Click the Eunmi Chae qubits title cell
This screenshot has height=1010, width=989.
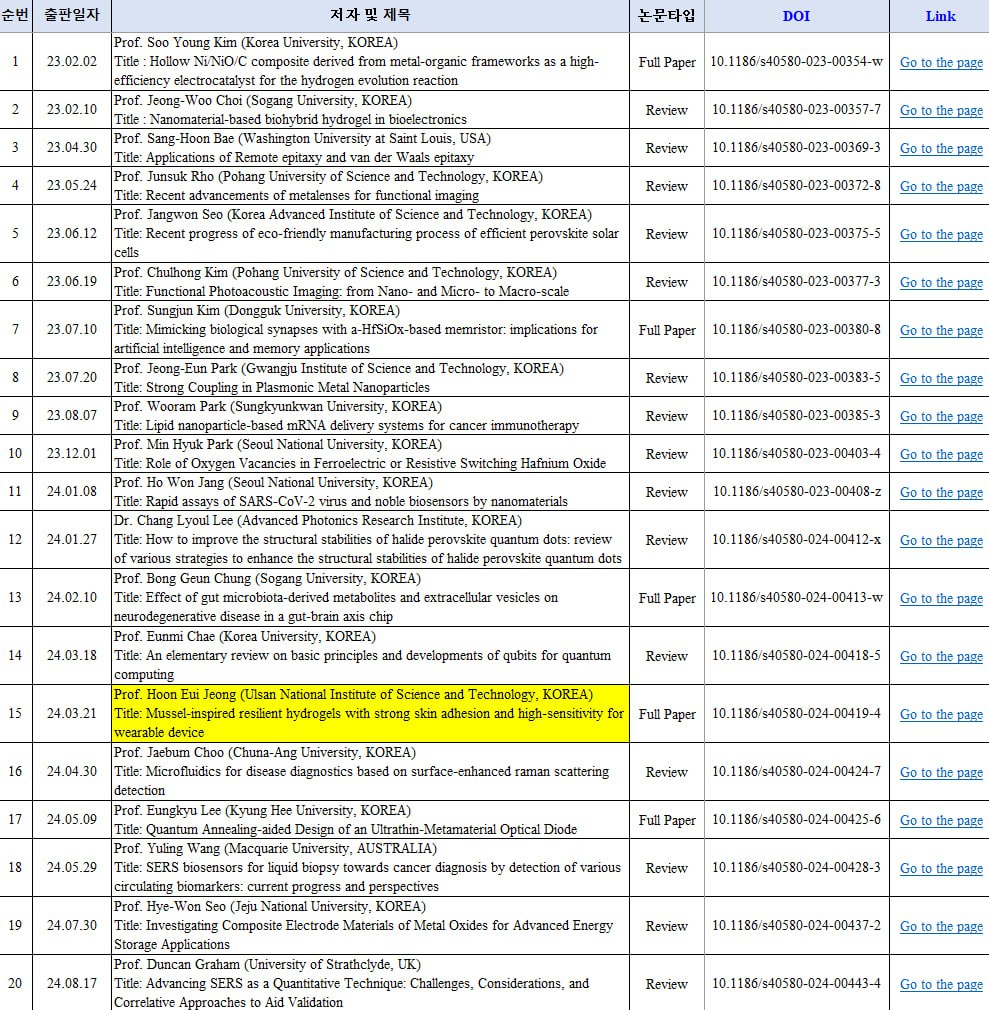[x=370, y=656]
